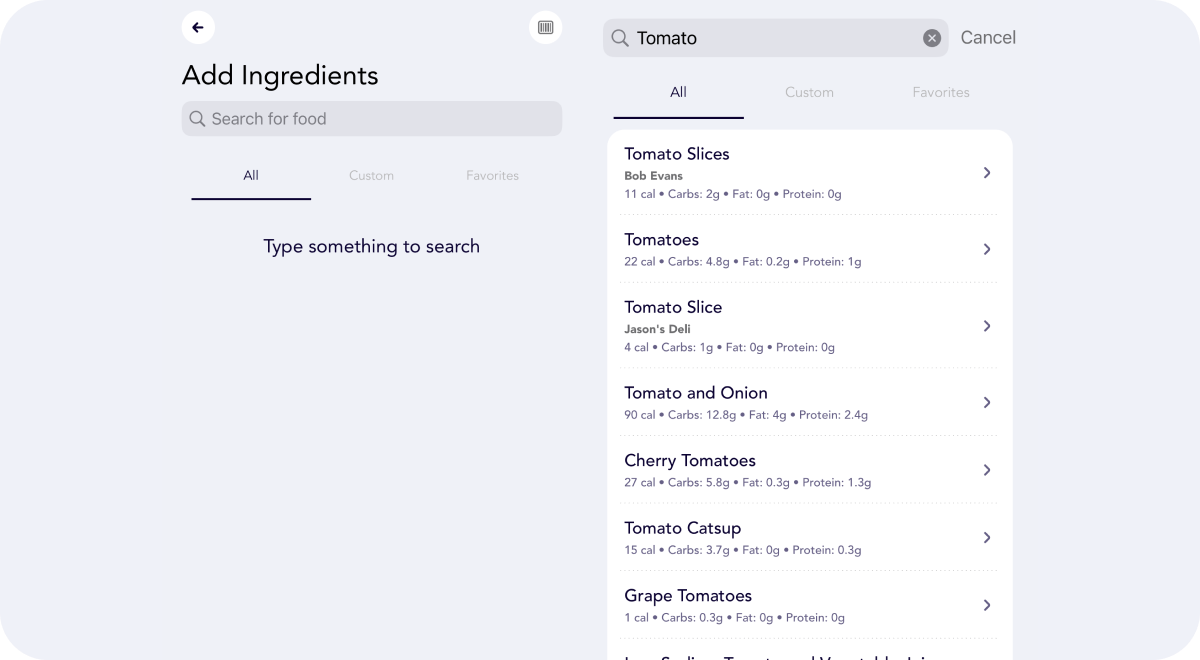
Task: Open the Tomato Slice chevron
Action: (987, 326)
